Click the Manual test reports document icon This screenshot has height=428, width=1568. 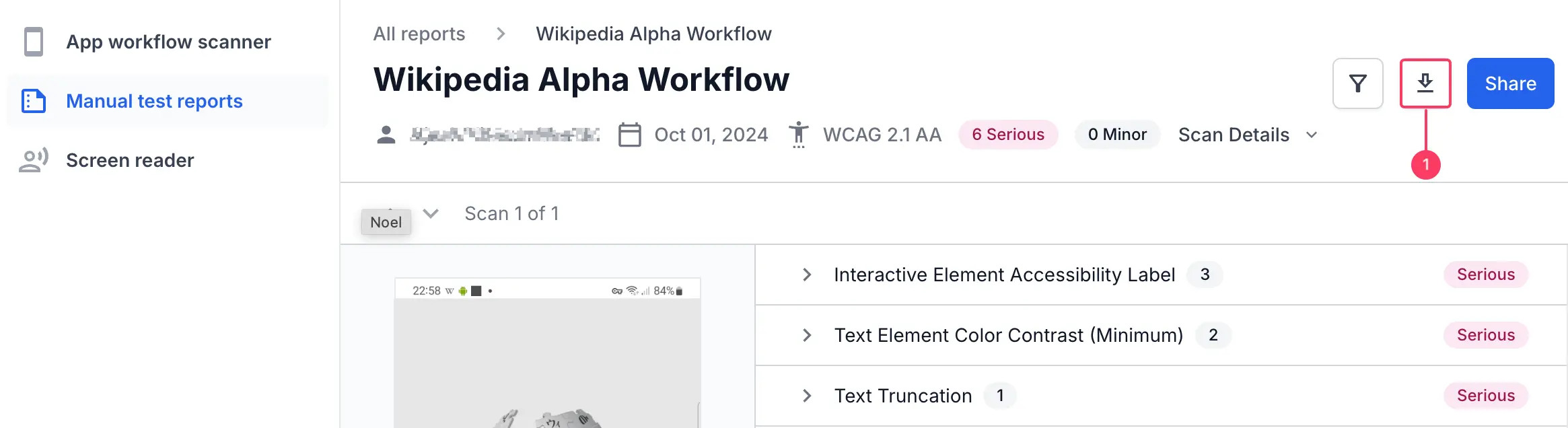pyautogui.click(x=34, y=101)
